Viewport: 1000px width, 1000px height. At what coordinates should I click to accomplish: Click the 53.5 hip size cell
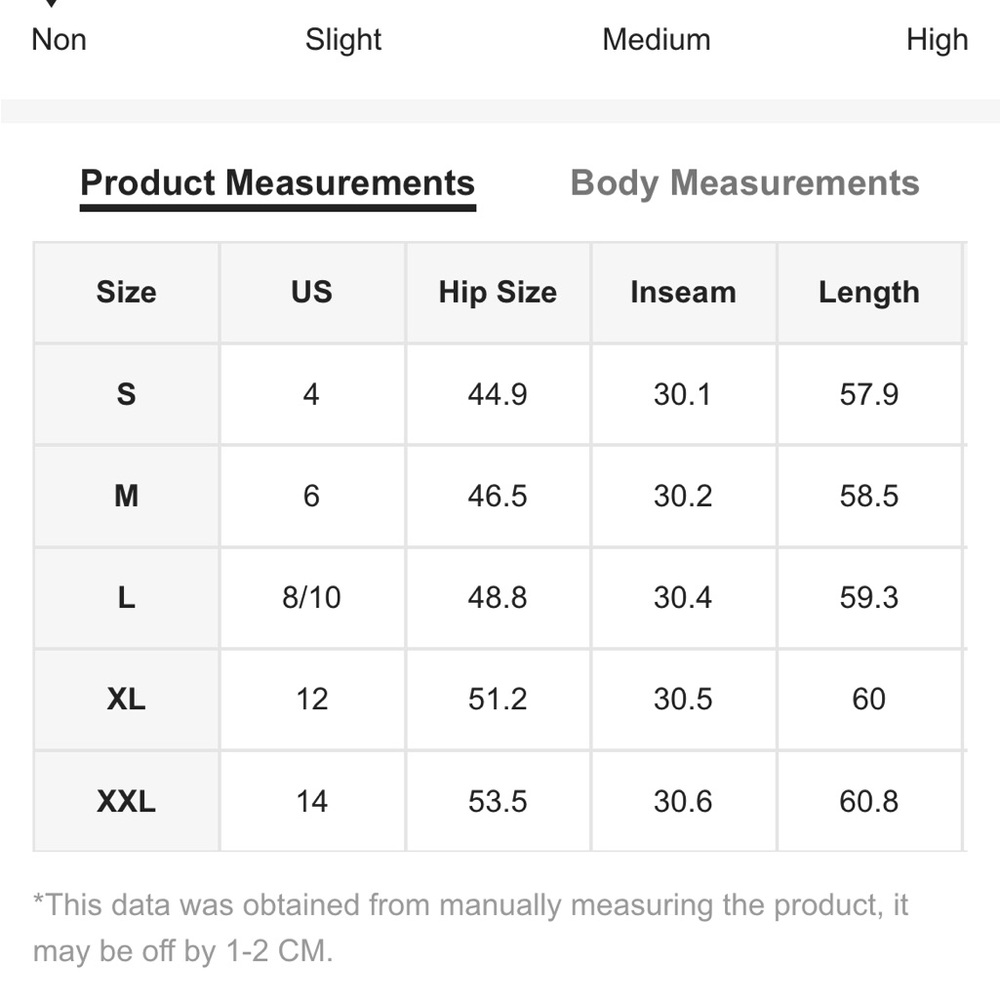[497, 801]
